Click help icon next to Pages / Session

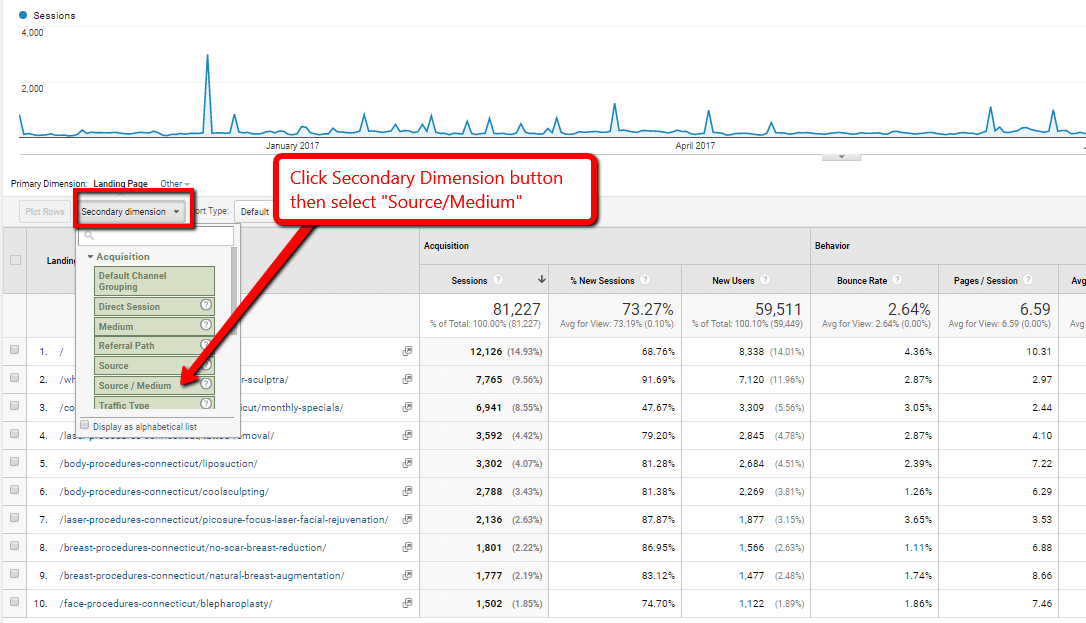(1029, 281)
